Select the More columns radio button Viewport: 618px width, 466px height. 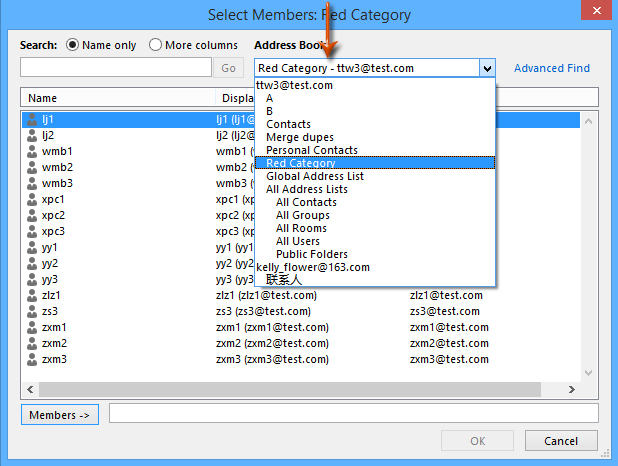click(155, 45)
